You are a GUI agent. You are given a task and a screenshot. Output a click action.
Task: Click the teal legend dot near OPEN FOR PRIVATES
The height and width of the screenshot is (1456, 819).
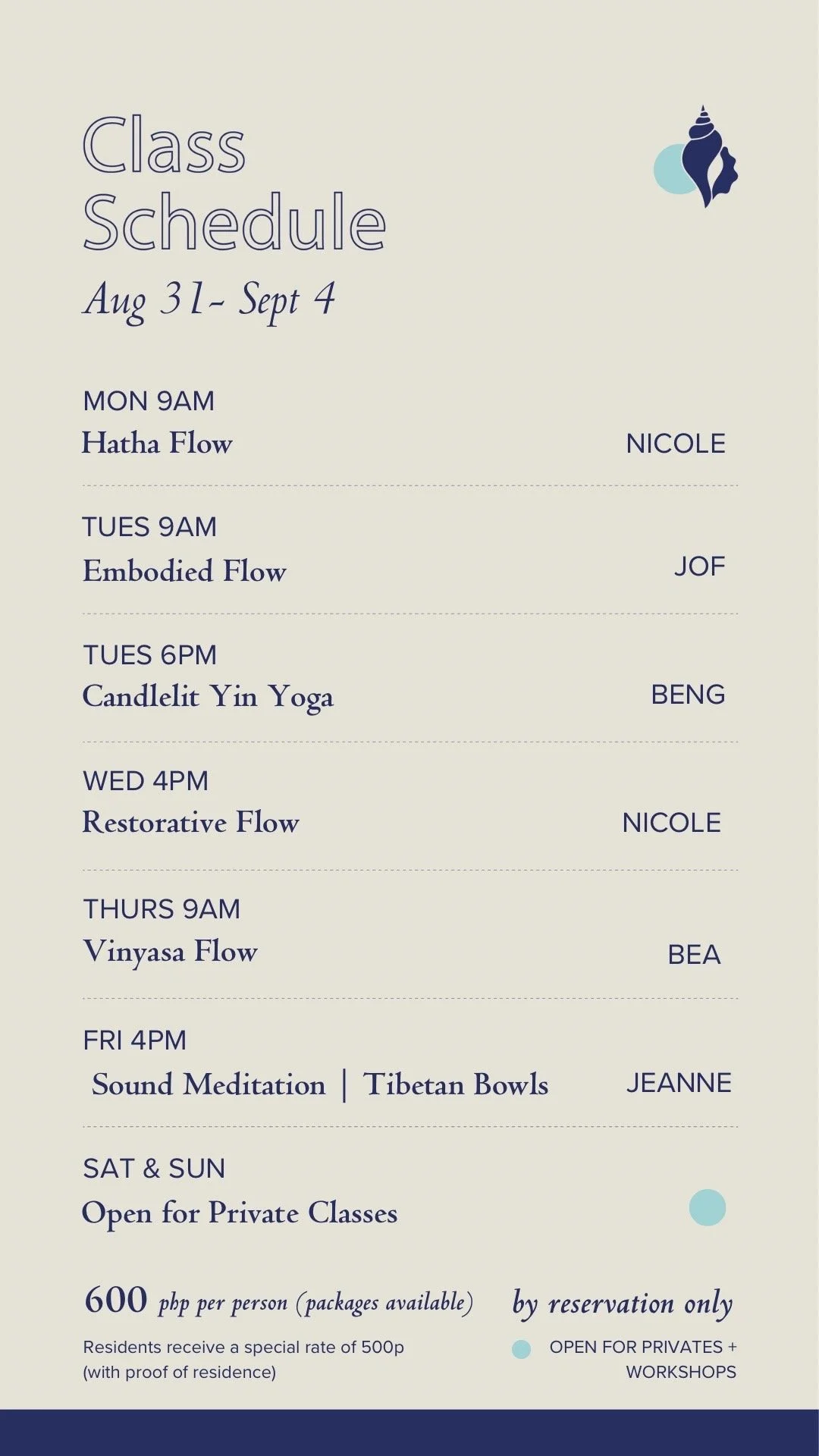[521, 1349]
